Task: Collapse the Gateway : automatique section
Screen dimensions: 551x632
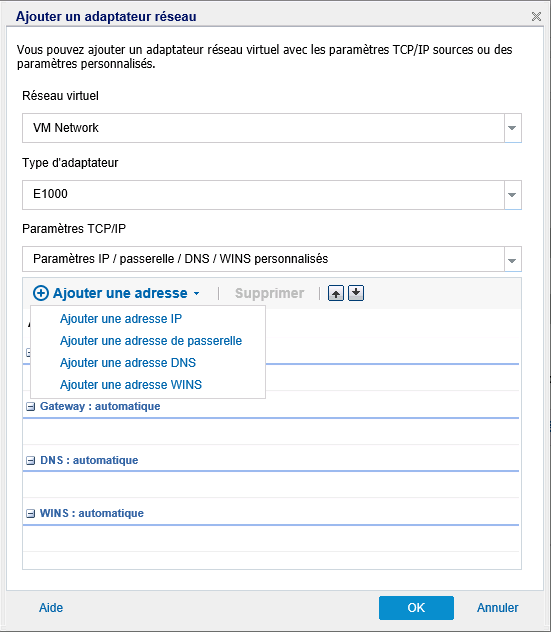Action: (x=31, y=407)
